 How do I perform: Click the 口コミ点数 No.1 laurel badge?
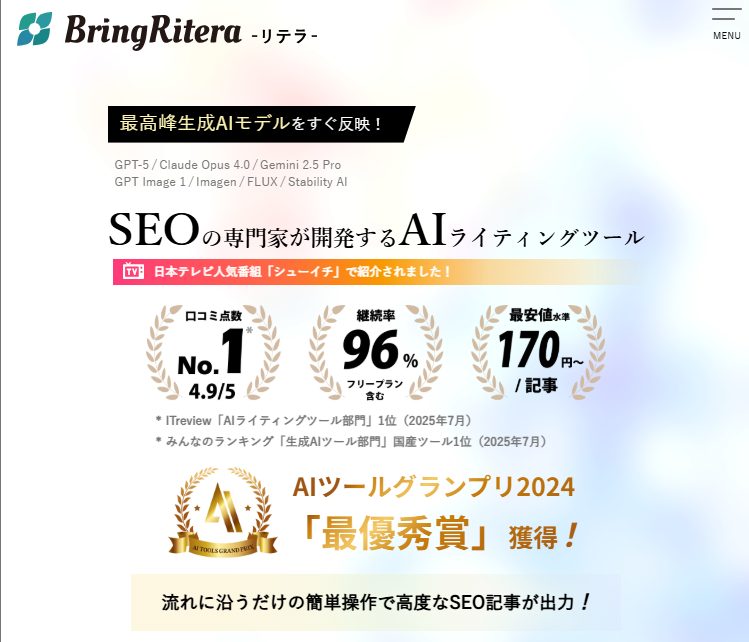coord(213,353)
